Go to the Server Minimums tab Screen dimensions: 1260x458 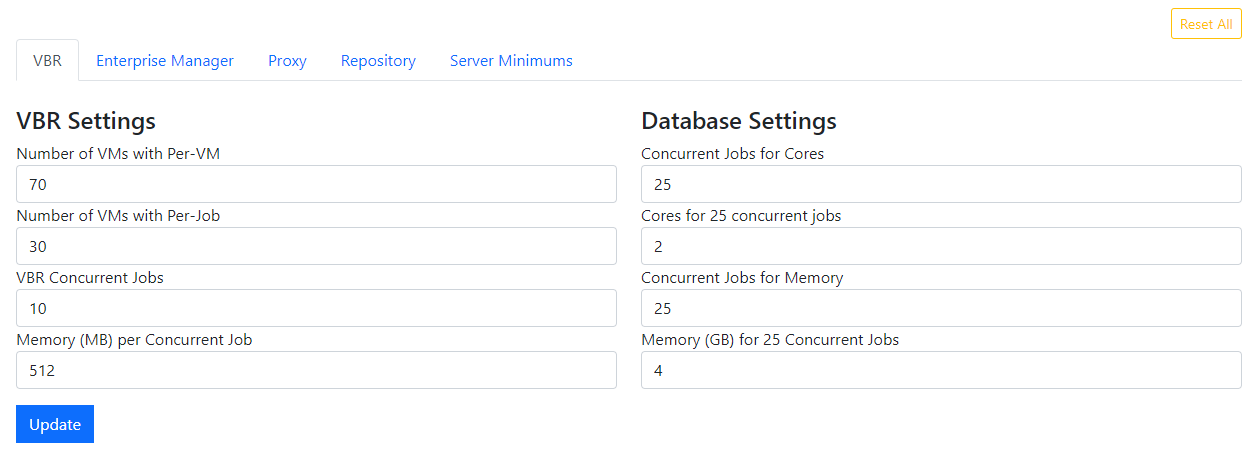point(511,61)
